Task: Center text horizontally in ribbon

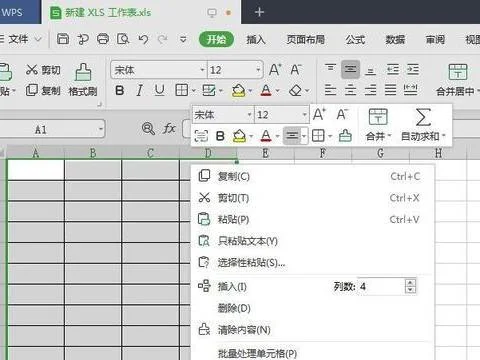Action: point(350,90)
